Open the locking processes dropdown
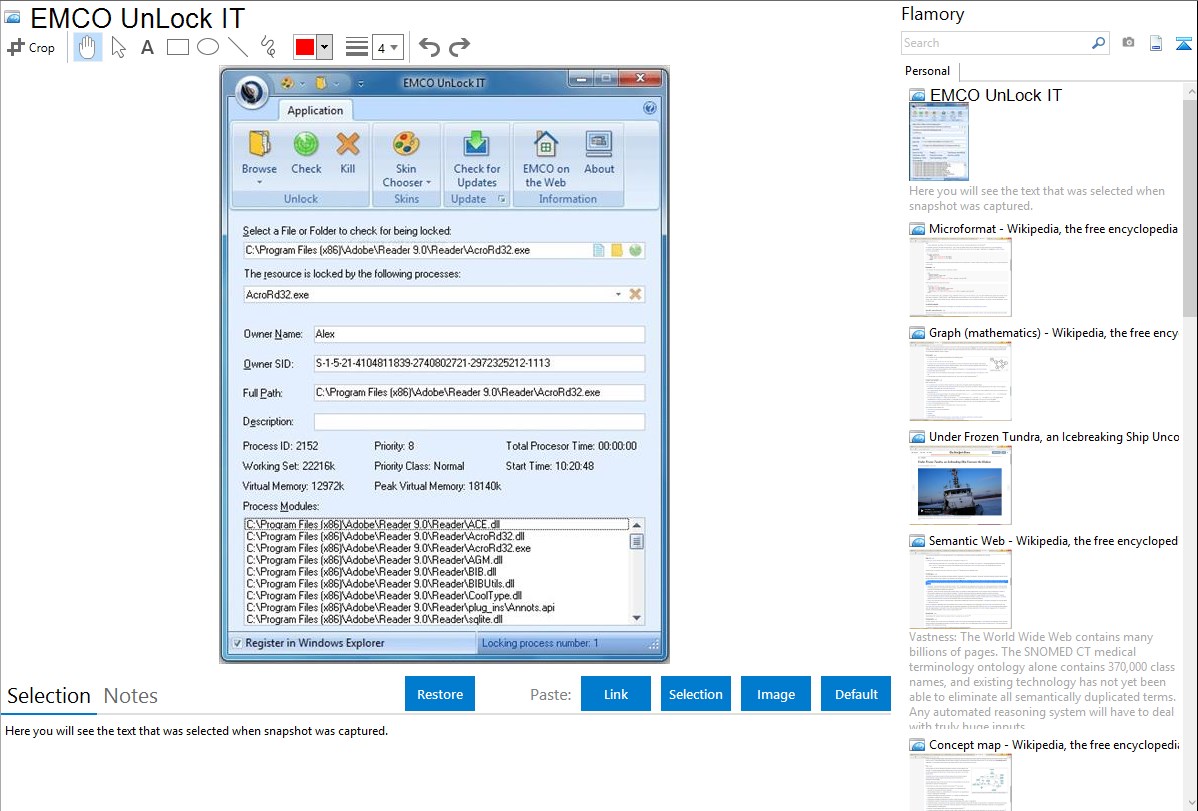1198x811 pixels. [x=618, y=294]
